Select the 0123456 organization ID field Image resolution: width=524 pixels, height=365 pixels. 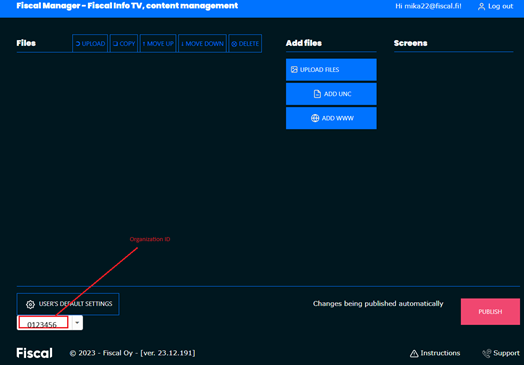pos(43,323)
